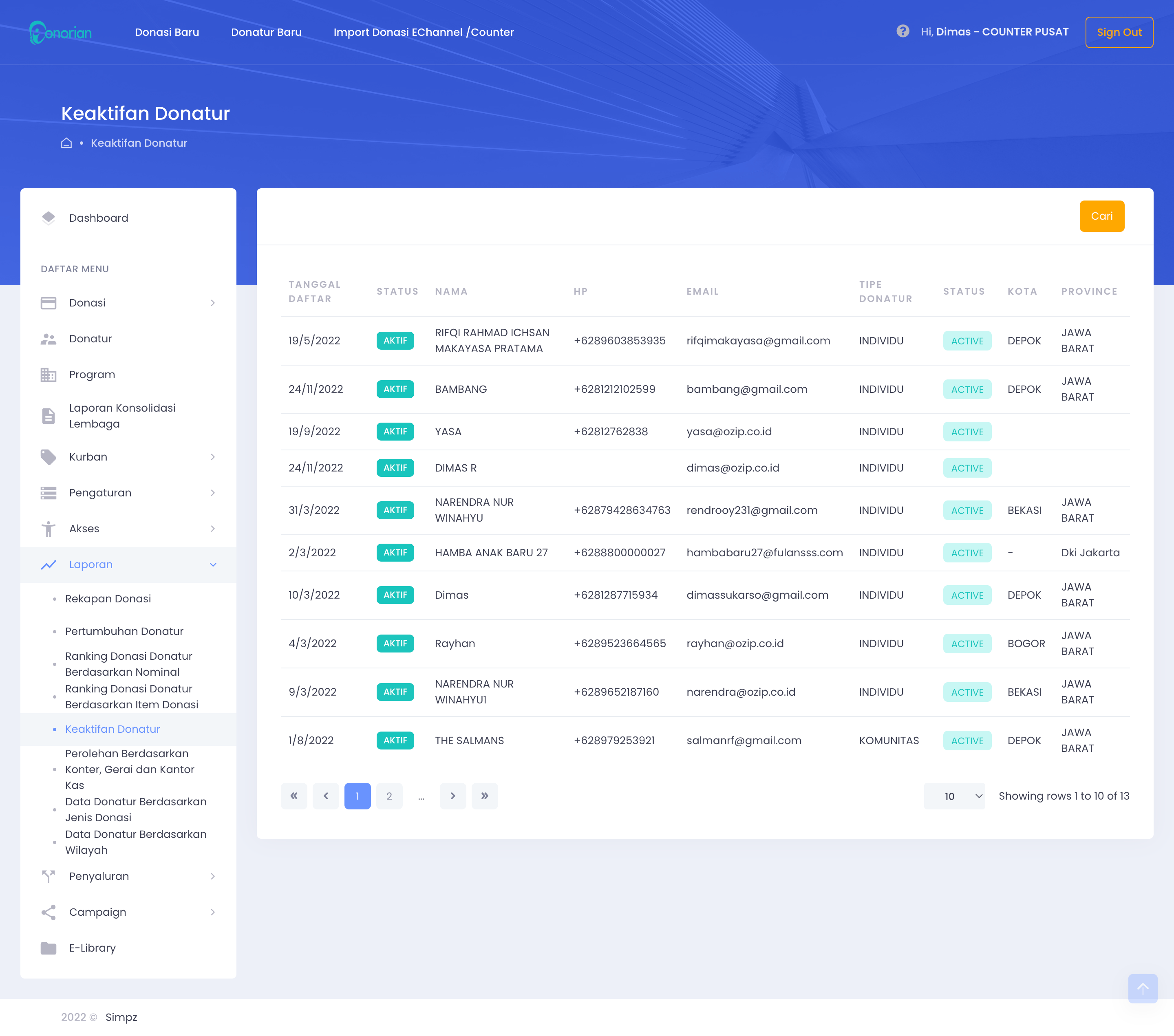Click the Sign Out button
This screenshot has height=1036, width=1174.
(1118, 32)
